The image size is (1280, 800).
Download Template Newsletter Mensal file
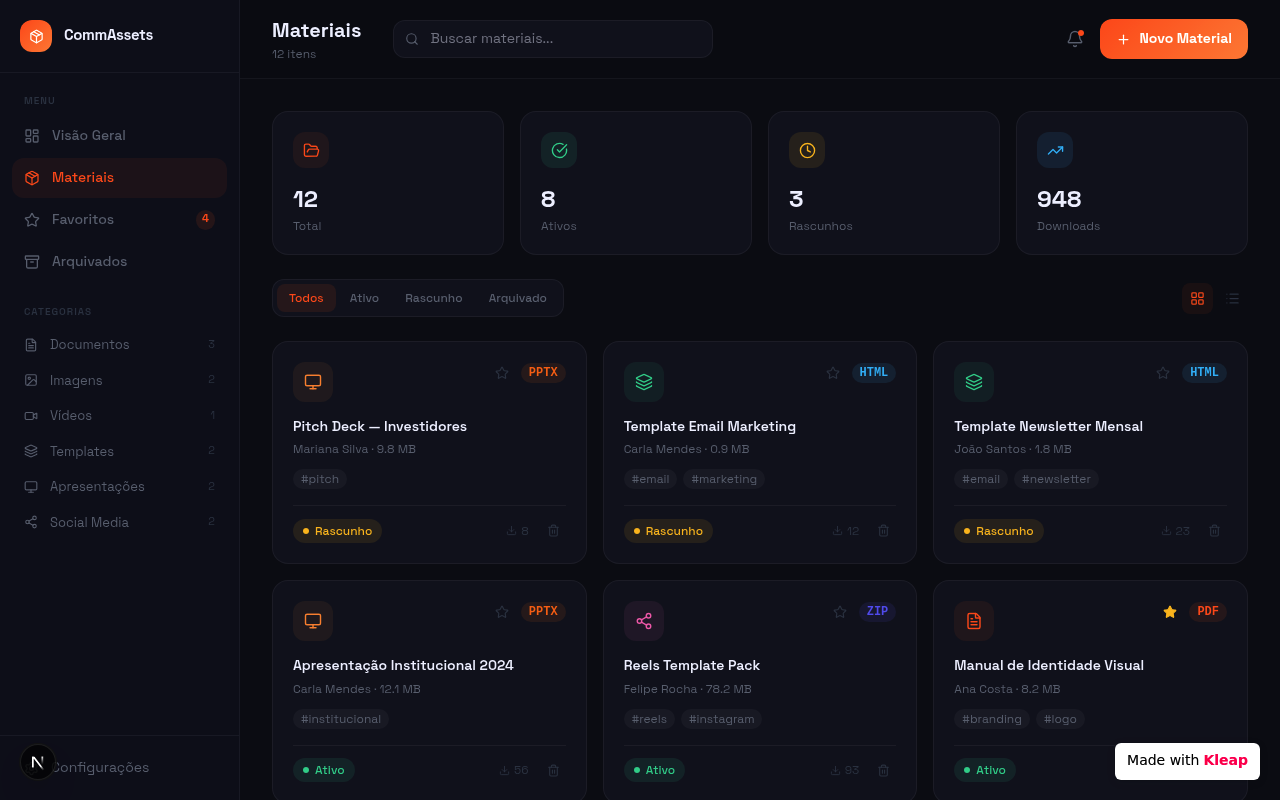pyautogui.click(x=1175, y=531)
